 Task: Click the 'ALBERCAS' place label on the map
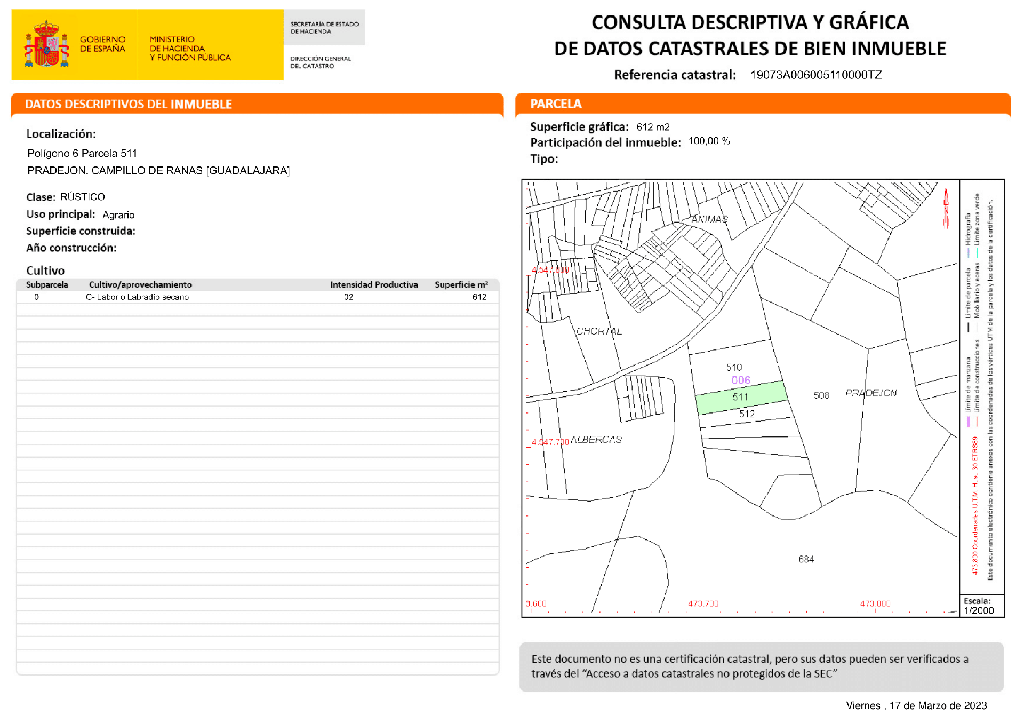point(597,440)
